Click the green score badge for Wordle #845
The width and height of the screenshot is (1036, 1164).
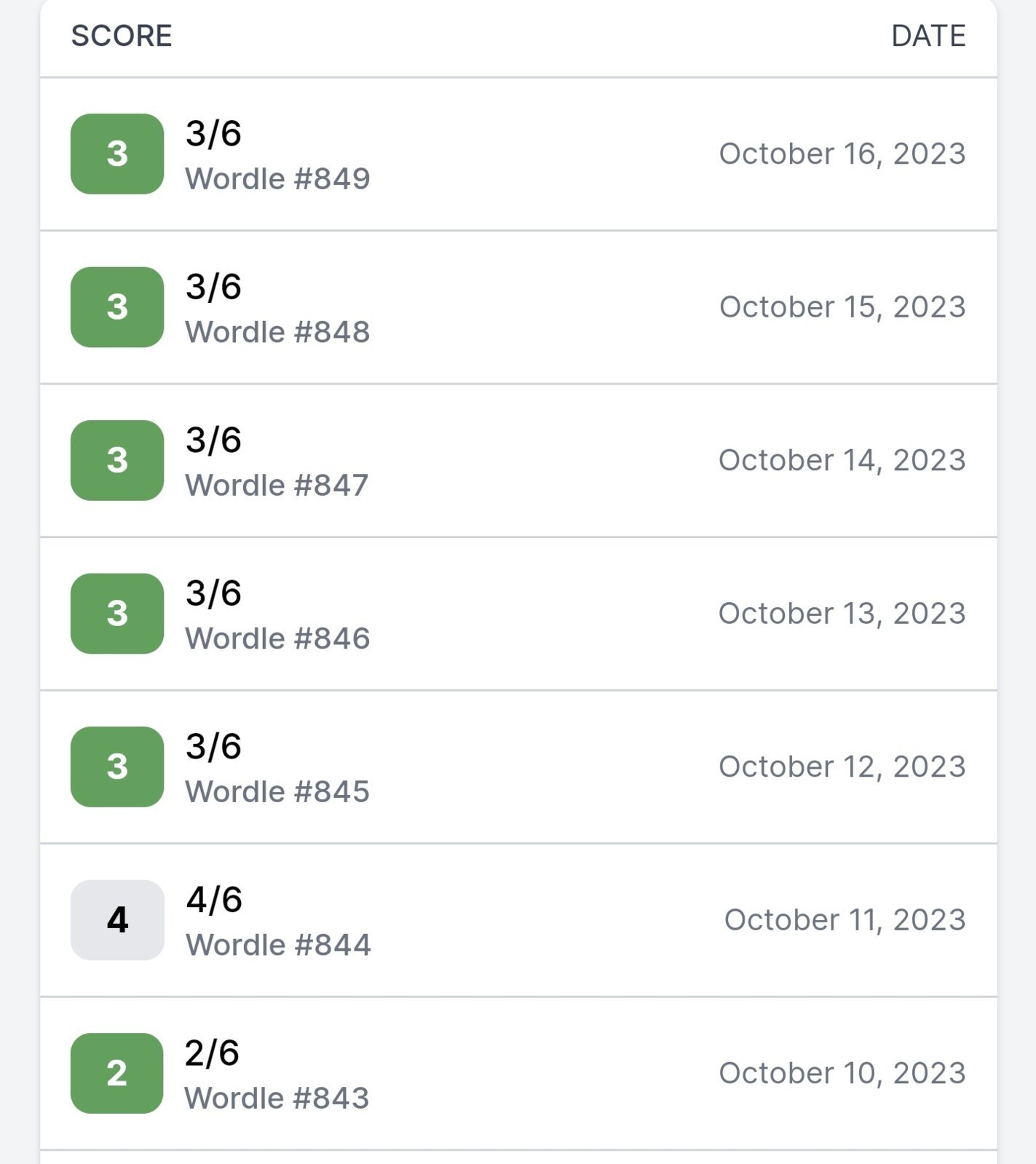117,767
